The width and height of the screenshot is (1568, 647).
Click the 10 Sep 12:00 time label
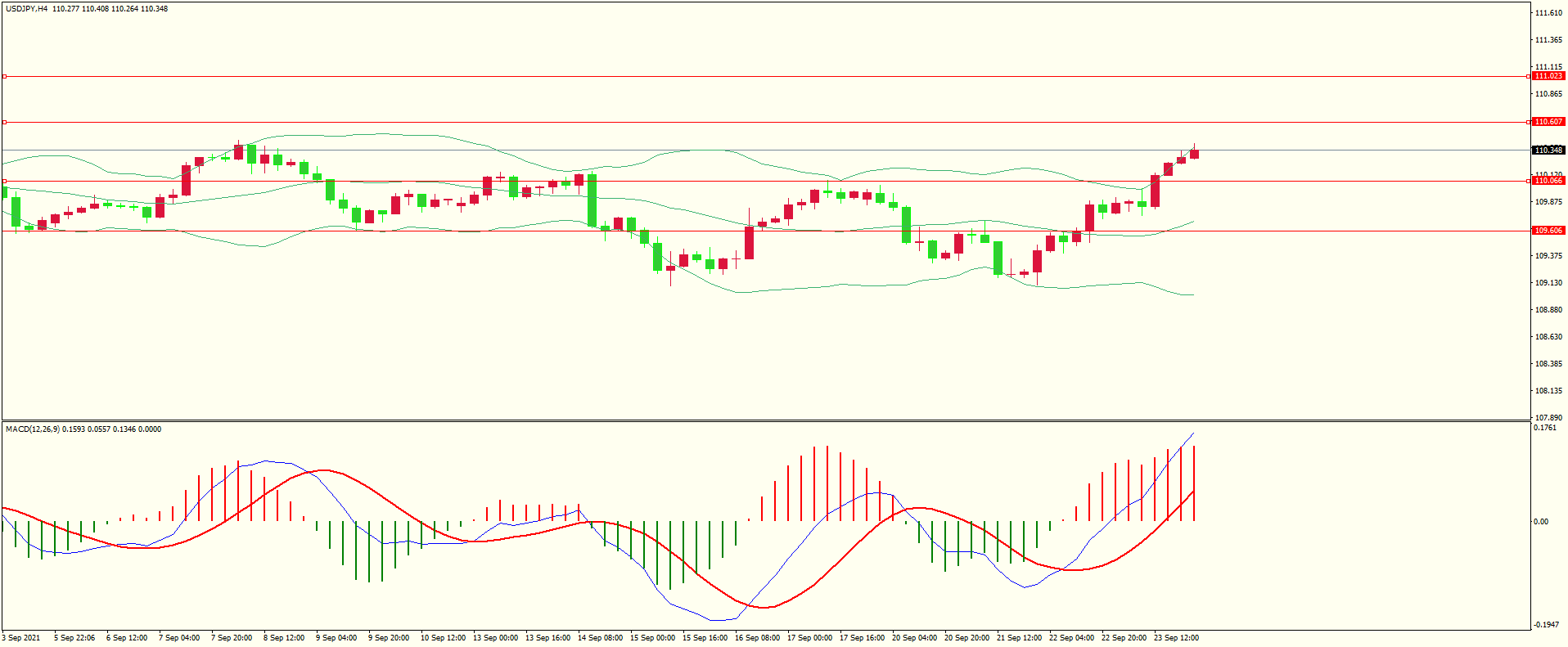[x=443, y=638]
